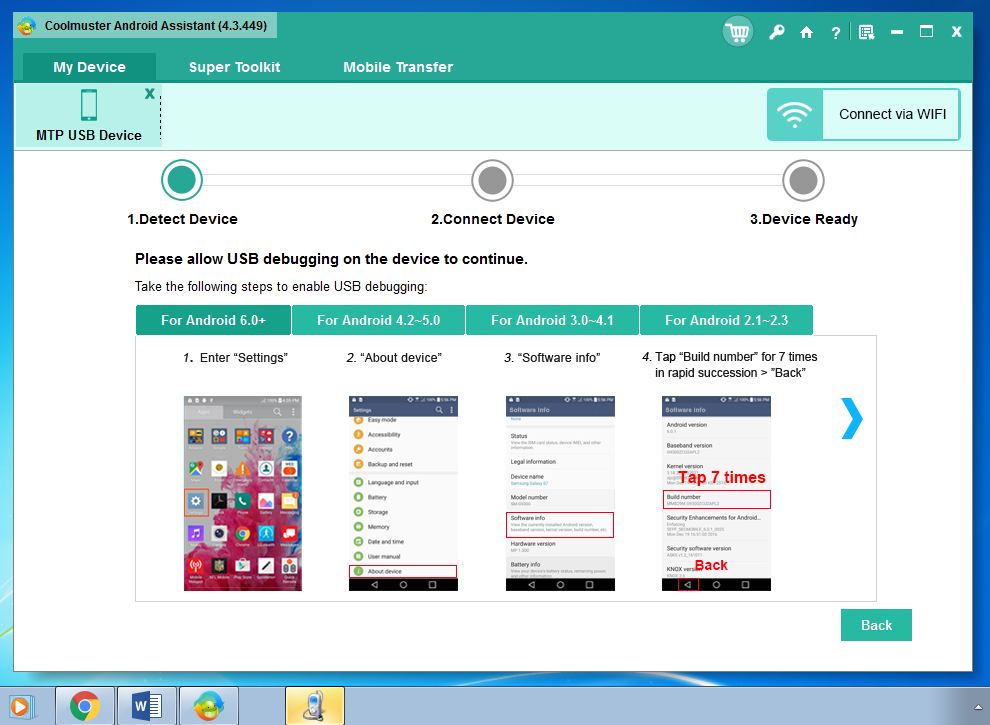
Task: Click the Coolmuster app logo icon
Action: click(x=27, y=27)
